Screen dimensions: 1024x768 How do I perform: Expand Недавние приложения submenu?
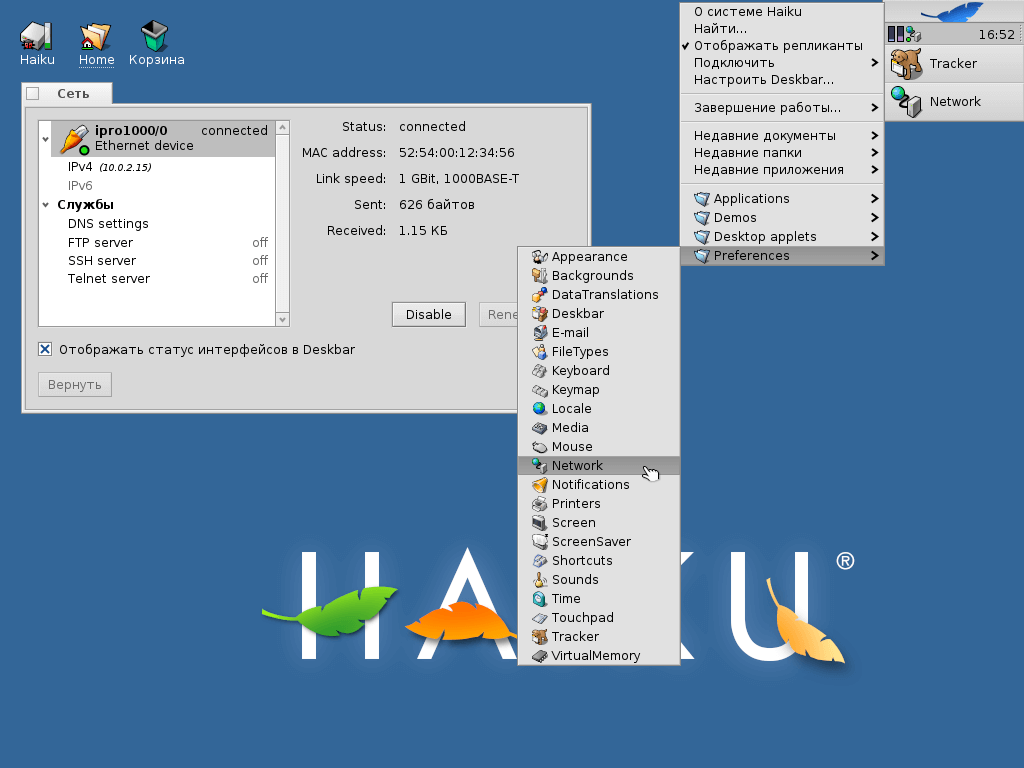(782, 170)
